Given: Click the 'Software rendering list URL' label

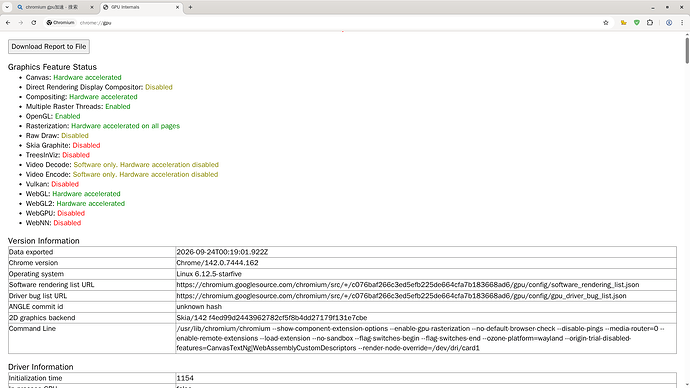Looking at the screenshot, I should (x=51, y=285).
